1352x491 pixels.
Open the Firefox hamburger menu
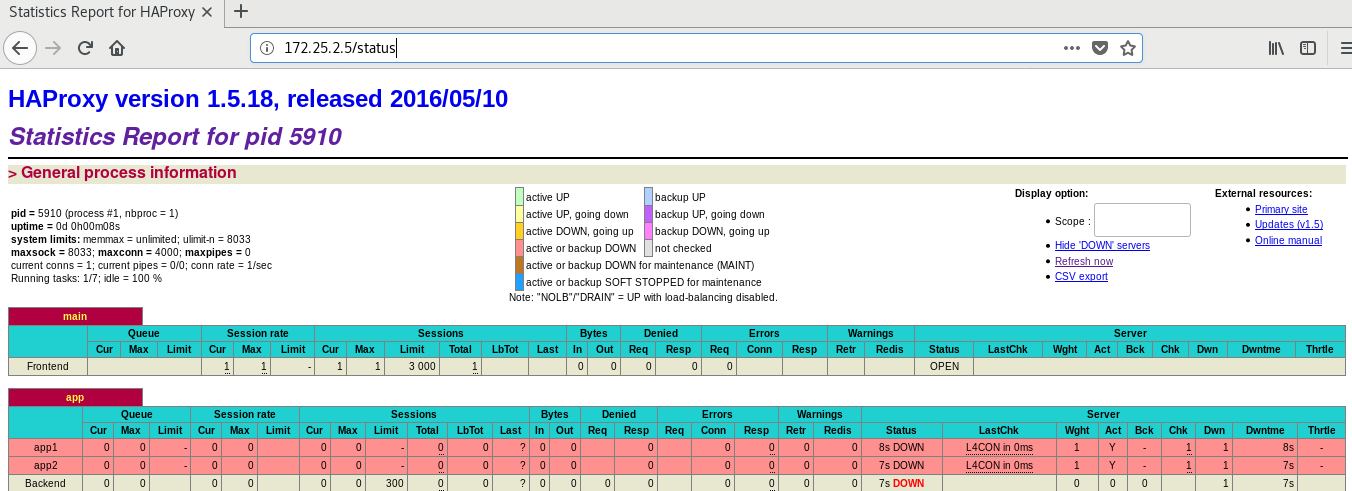(x=1344, y=48)
